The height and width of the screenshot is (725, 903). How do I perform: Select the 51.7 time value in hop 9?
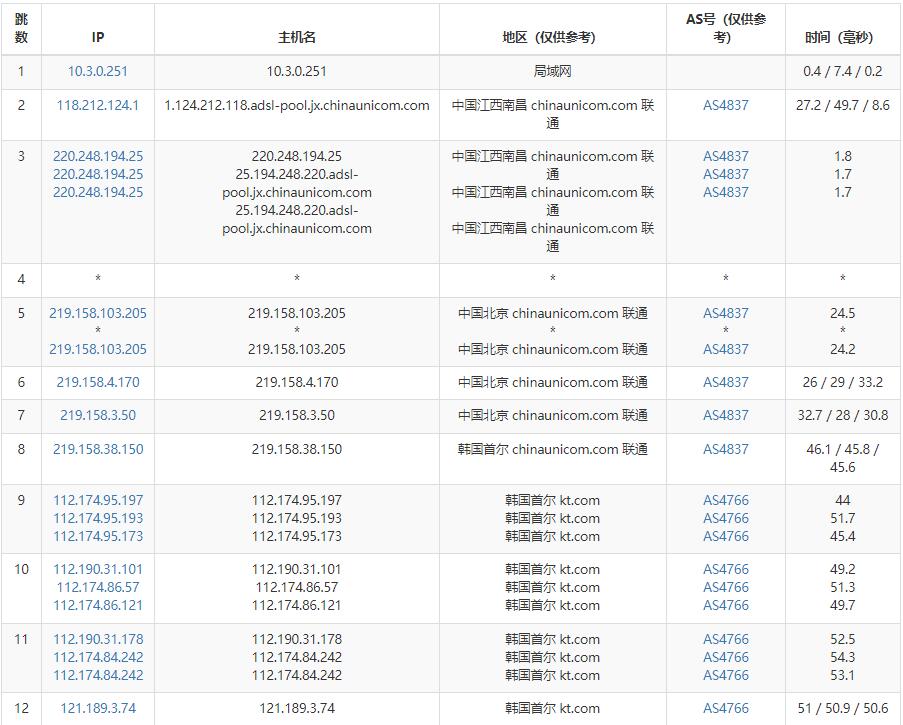(x=843, y=518)
